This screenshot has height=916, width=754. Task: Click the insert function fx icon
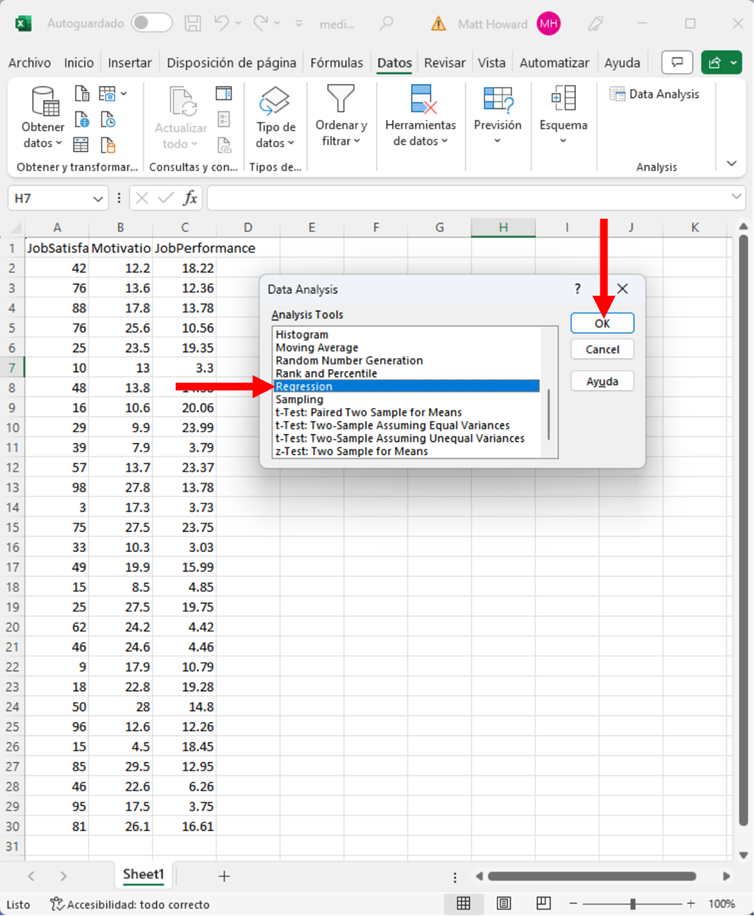coord(189,199)
